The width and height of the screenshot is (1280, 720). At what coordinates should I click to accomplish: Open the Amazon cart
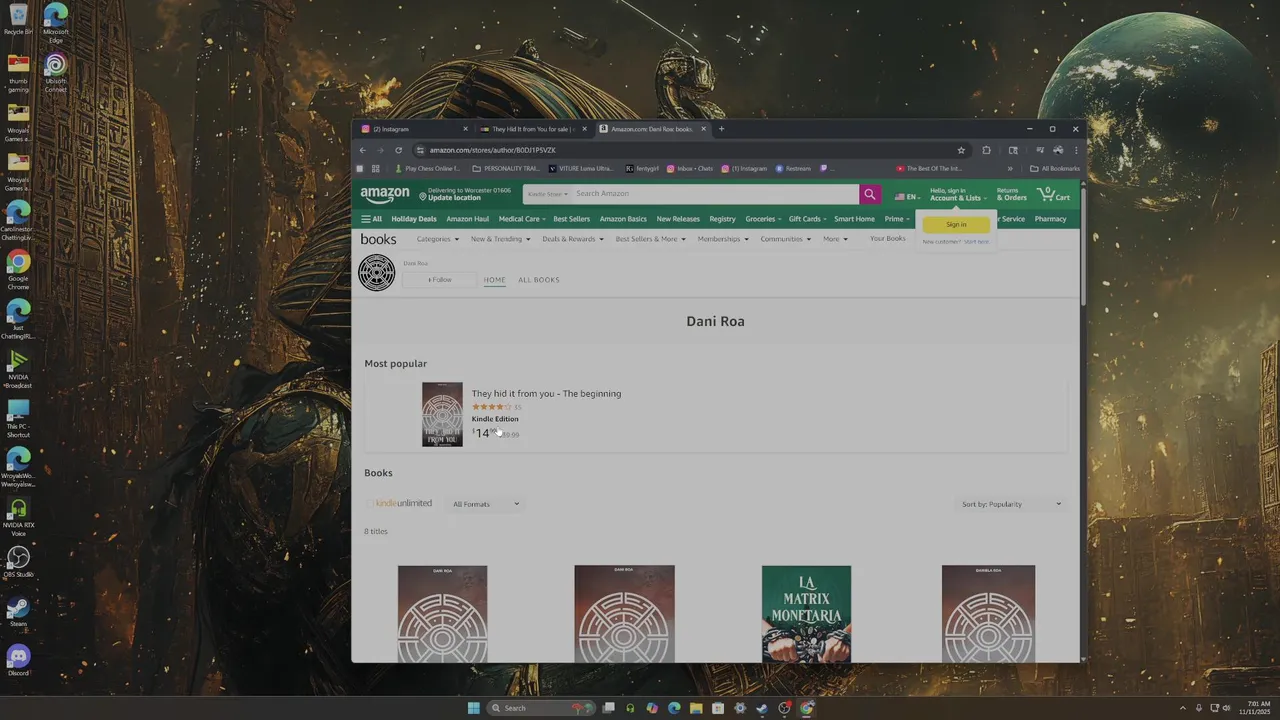tap(1054, 194)
